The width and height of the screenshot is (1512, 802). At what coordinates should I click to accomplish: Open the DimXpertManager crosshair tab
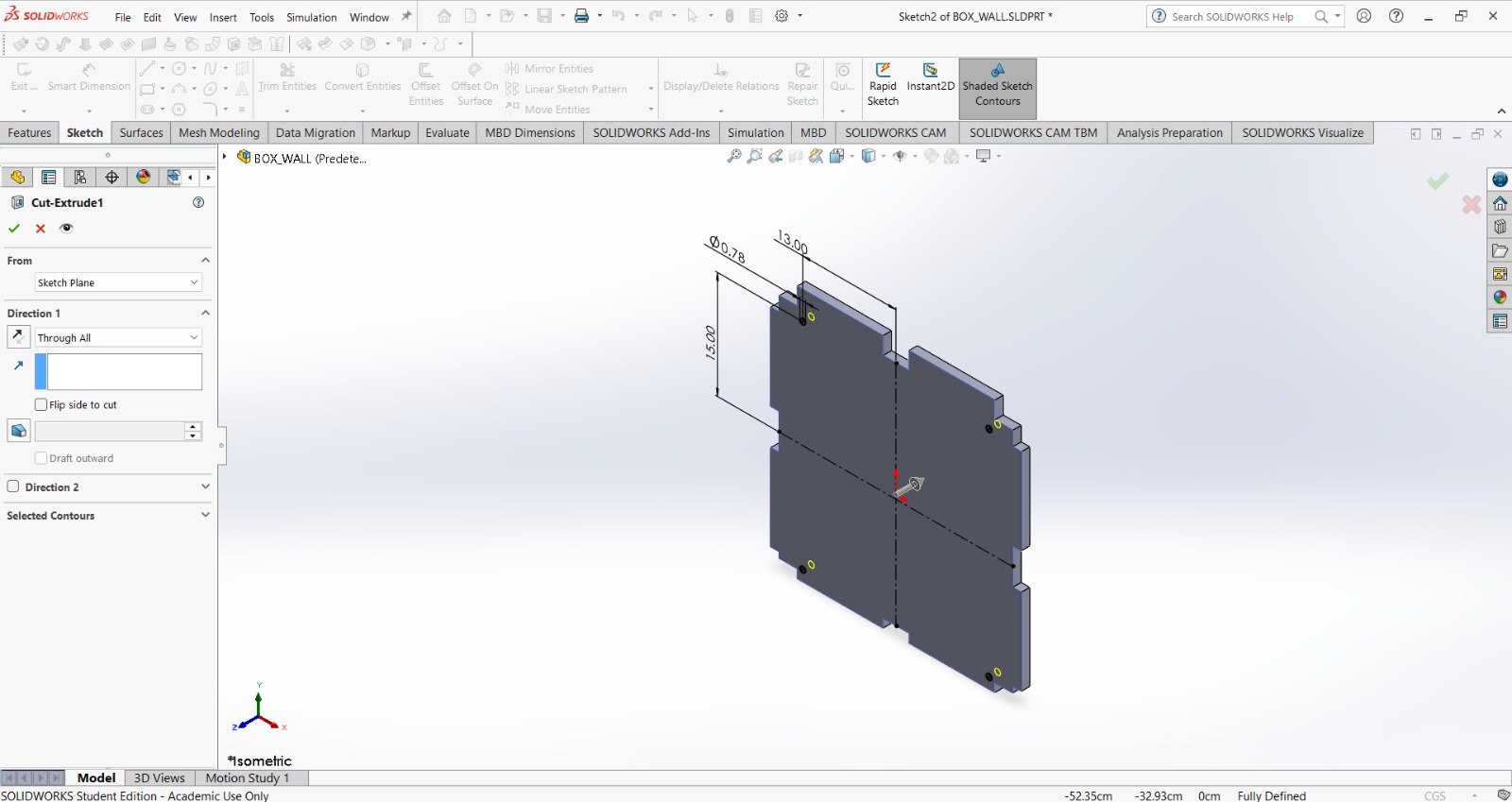112,177
